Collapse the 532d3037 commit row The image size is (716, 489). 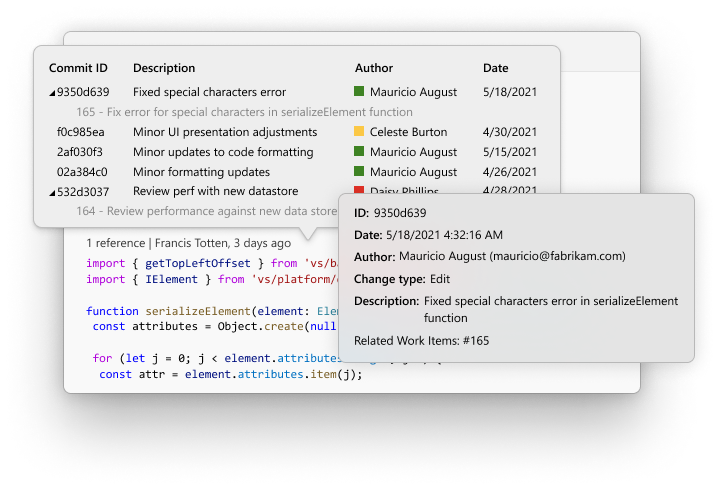coord(52,192)
